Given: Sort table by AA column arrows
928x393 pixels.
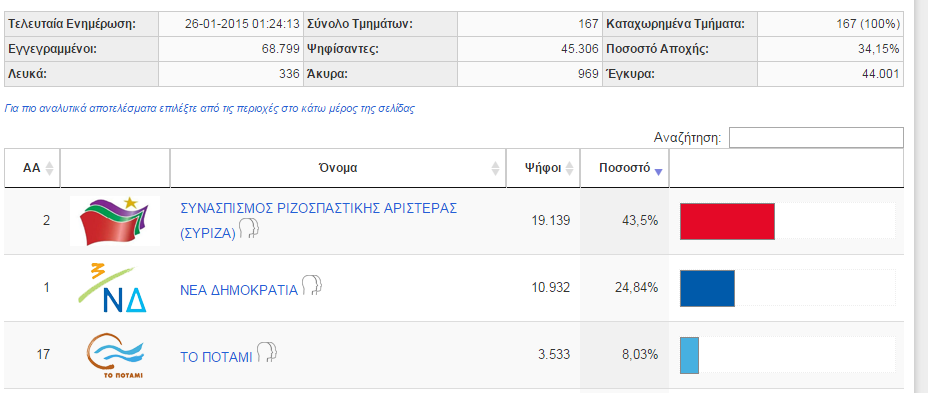Looking at the screenshot, I should (50, 168).
